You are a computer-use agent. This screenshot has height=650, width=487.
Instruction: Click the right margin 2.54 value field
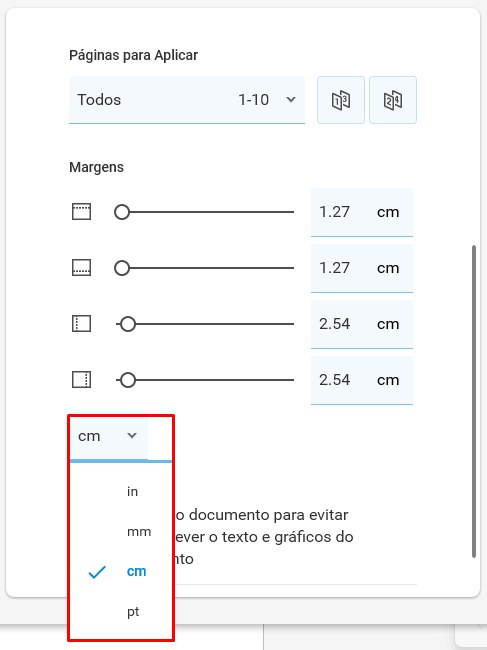pyautogui.click(x=362, y=380)
